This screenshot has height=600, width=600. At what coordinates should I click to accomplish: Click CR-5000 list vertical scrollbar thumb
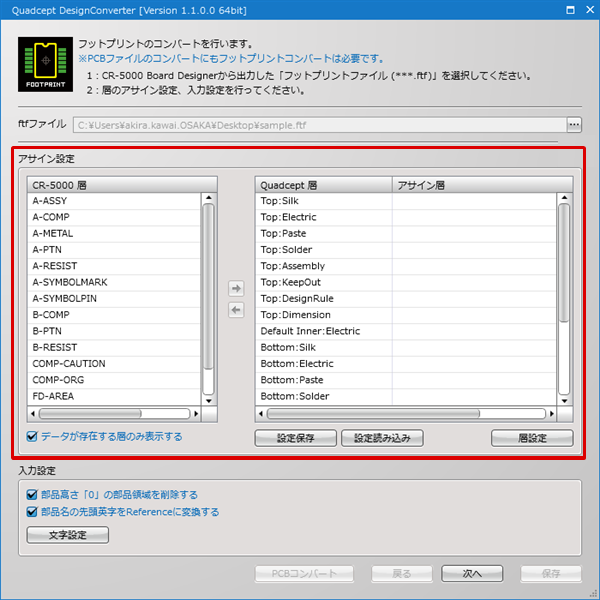(209, 287)
